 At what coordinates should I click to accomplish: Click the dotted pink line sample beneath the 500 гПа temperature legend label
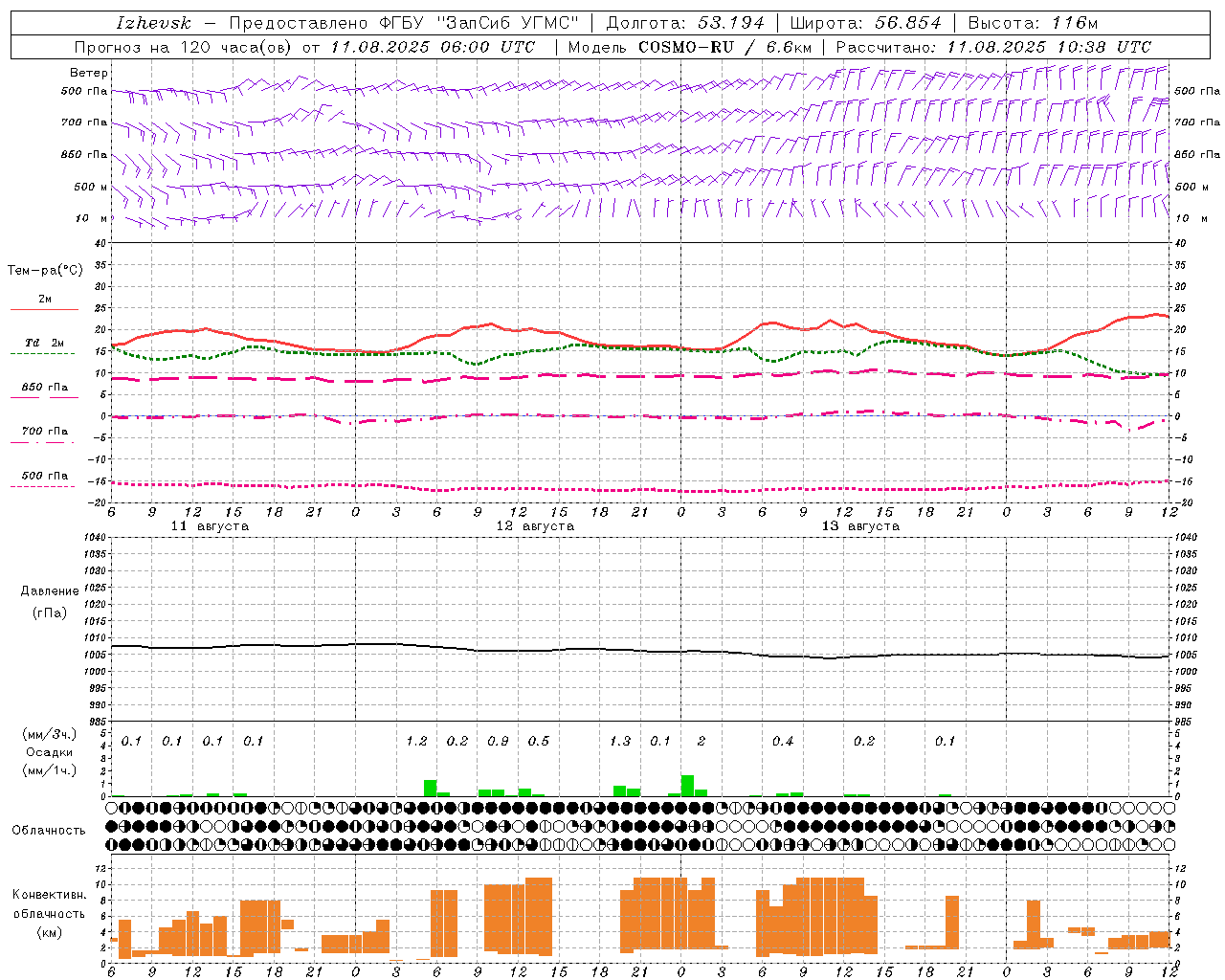(43, 487)
